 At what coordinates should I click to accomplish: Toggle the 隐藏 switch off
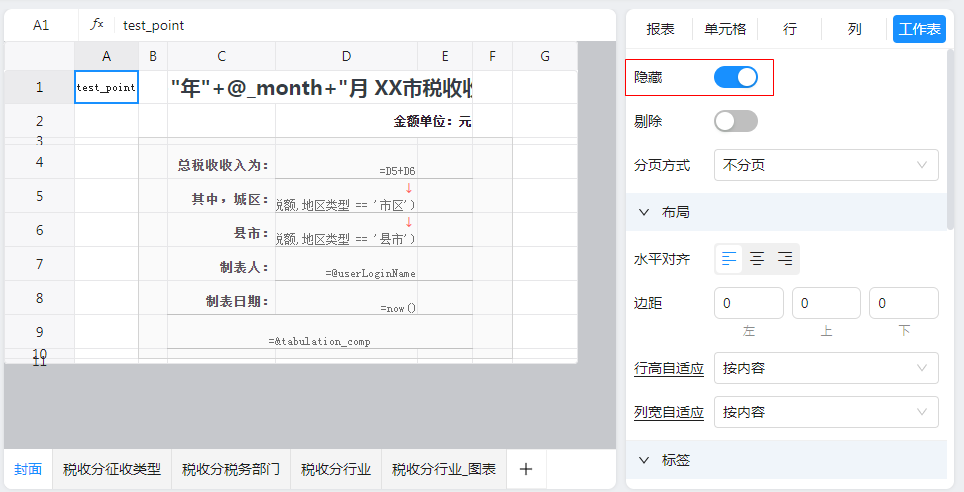[x=736, y=77]
